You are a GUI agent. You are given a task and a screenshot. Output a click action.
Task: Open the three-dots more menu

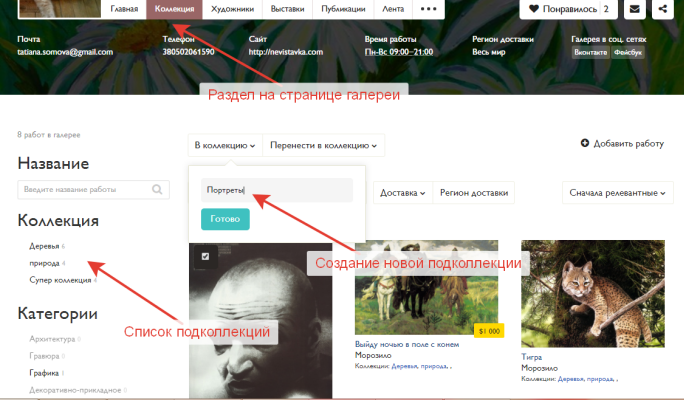[429, 9]
